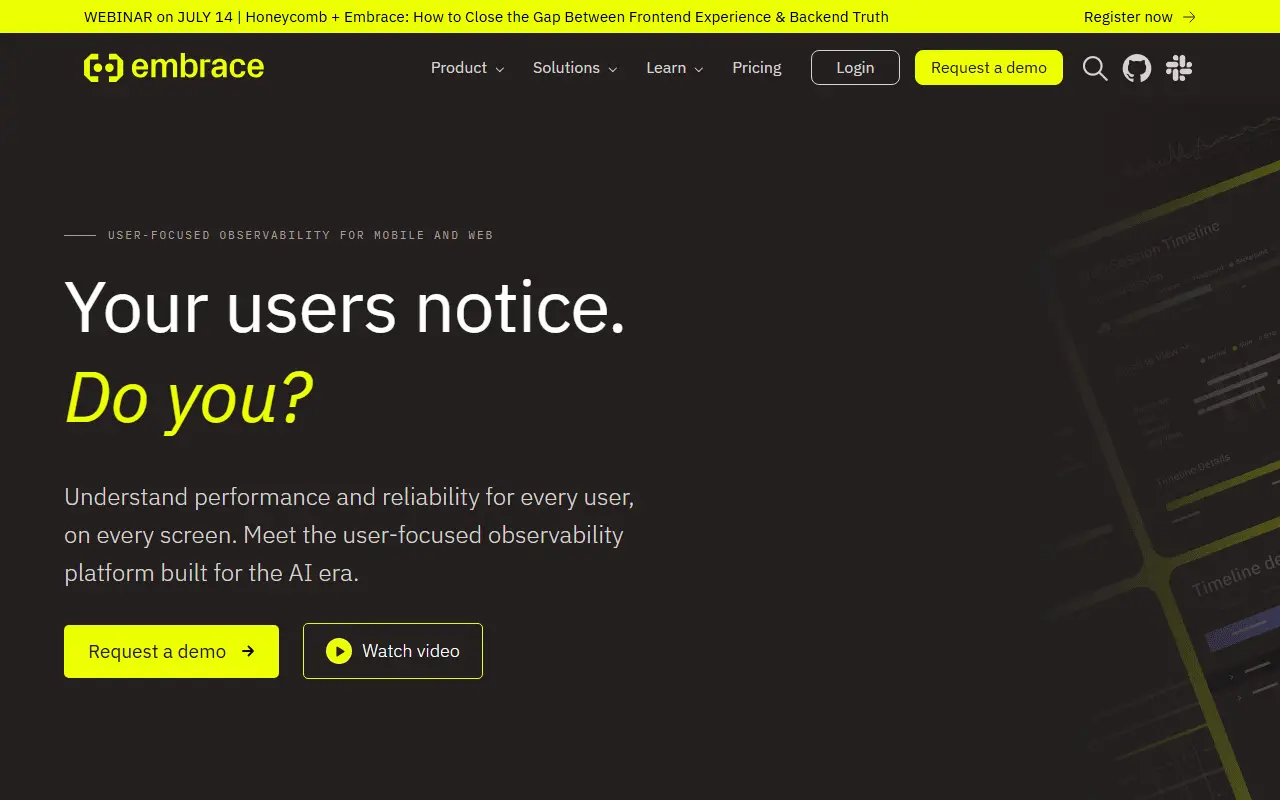Click the Register now arrow icon
1280x800 pixels.
[x=1189, y=17]
